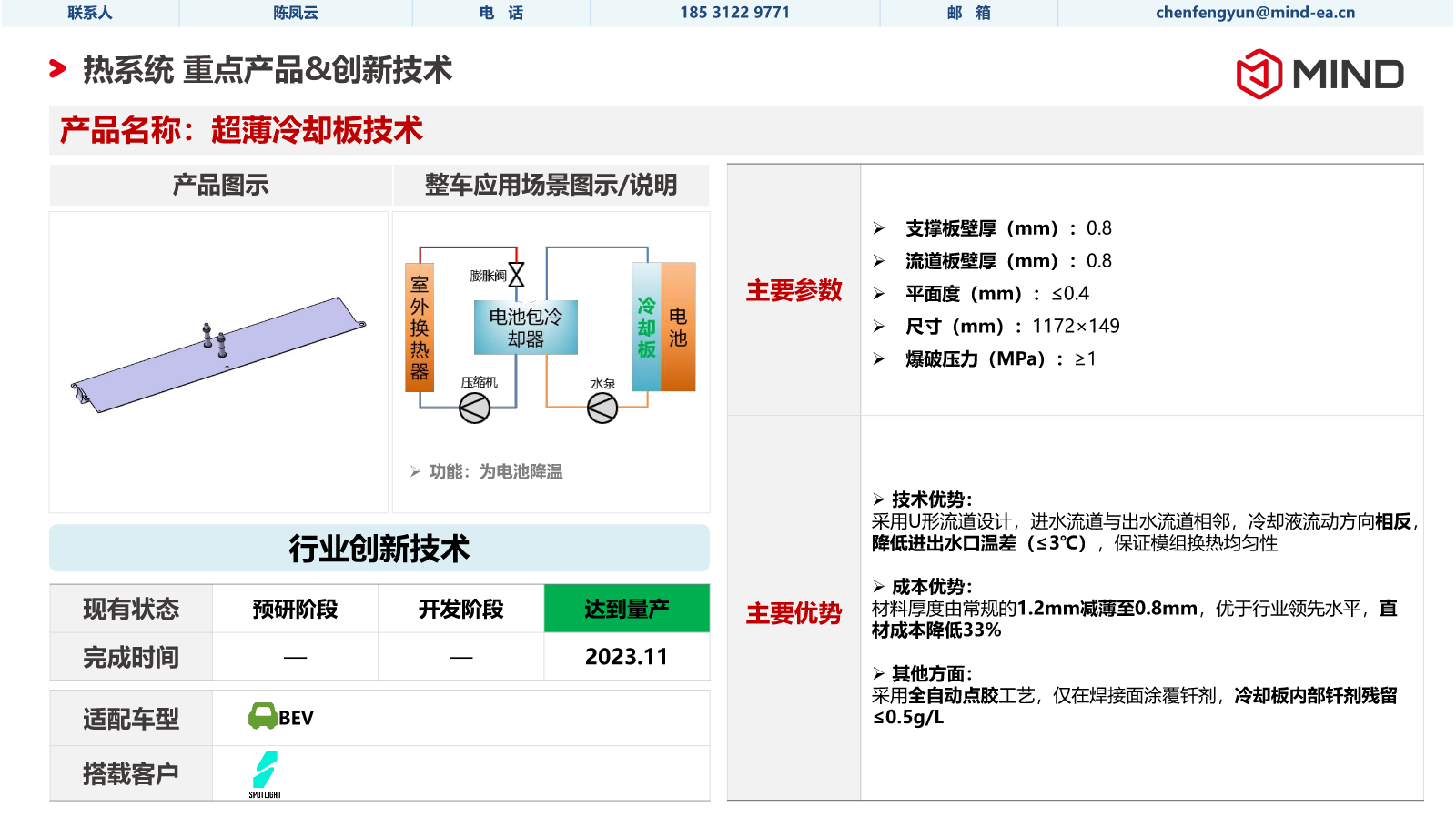Click the red chevron before the title
Viewport: 1456px width, 817px height.
(x=57, y=69)
